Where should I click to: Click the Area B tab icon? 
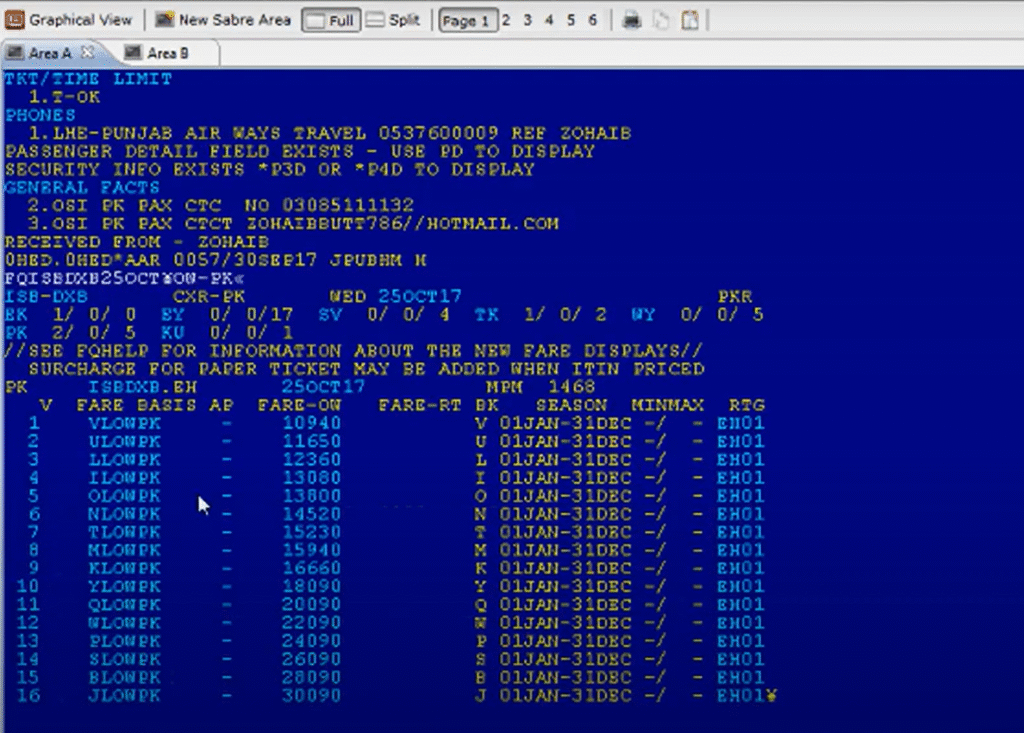(x=133, y=52)
